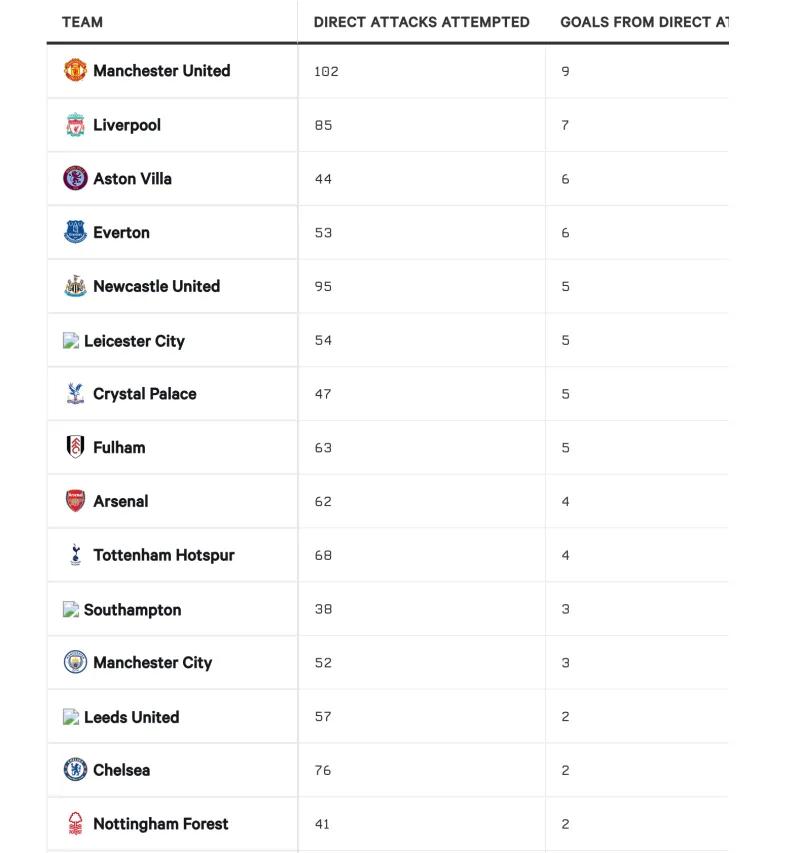Click the Manchester United crest icon
Image resolution: width=800 pixels, height=853 pixels.
click(x=75, y=70)
